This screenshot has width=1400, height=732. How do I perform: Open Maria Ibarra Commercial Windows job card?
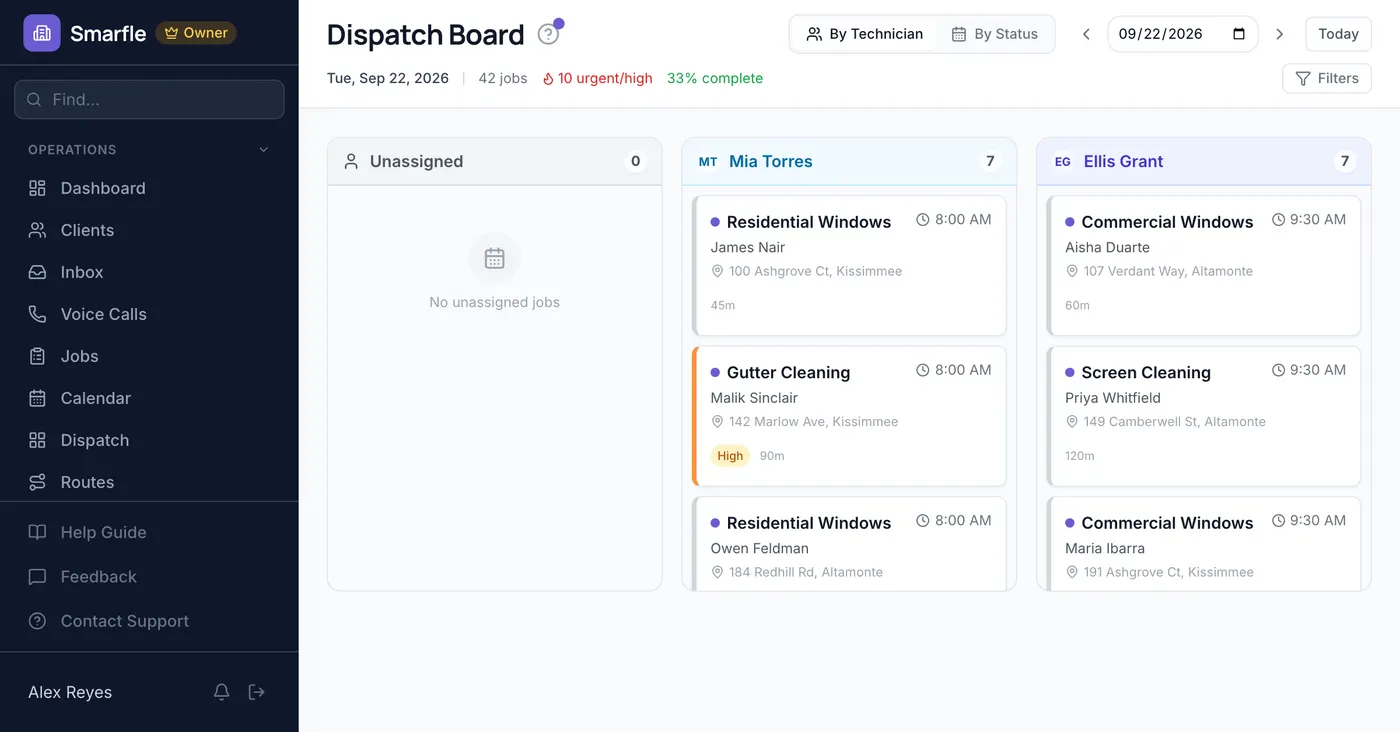1204,544
